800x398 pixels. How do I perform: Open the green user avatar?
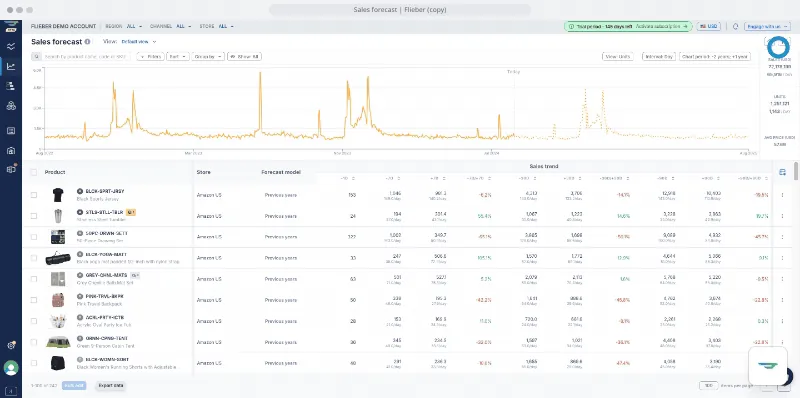(11, 367)
